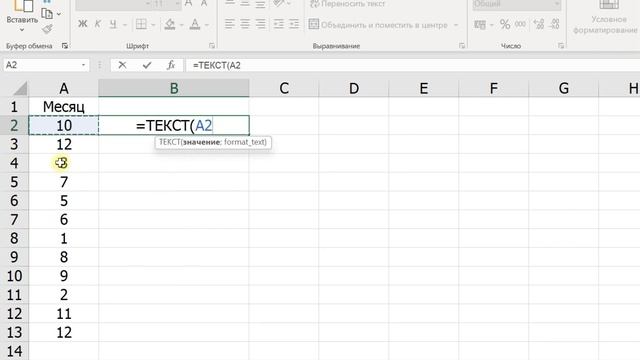Click Объединить и поместить в центре
The image size is (640, 360).
[x=378, y=24]
